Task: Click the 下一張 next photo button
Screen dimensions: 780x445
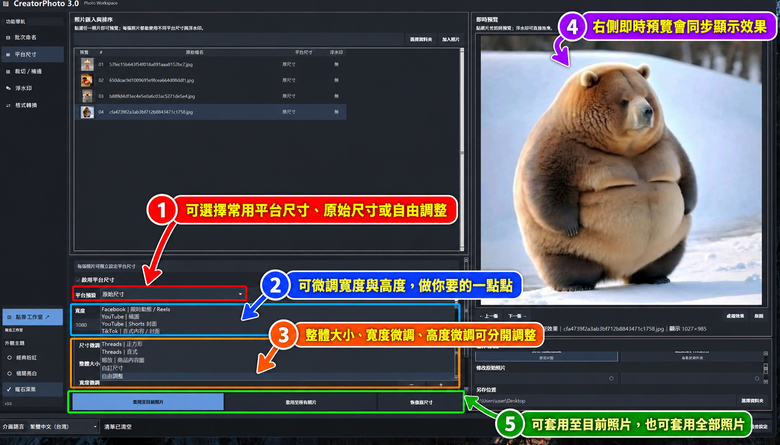Action: (x=516, y=316)
